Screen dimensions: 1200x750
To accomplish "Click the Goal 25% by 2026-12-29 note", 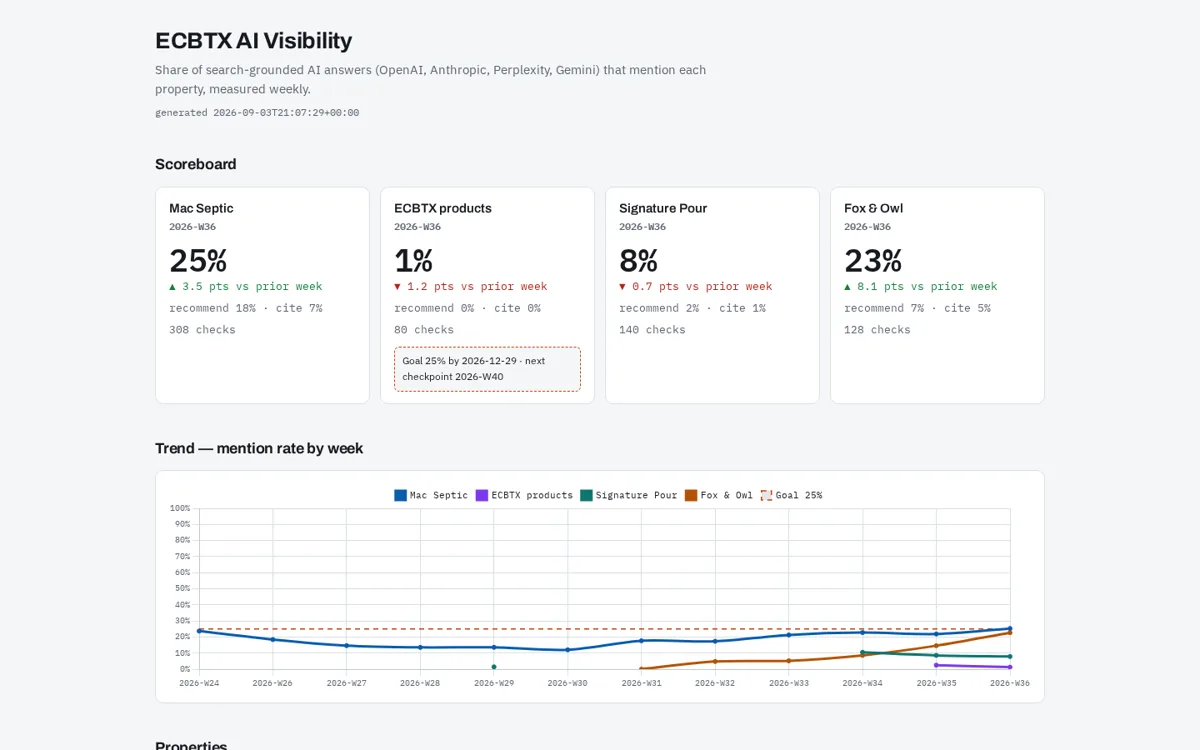I will click(487, 369).
